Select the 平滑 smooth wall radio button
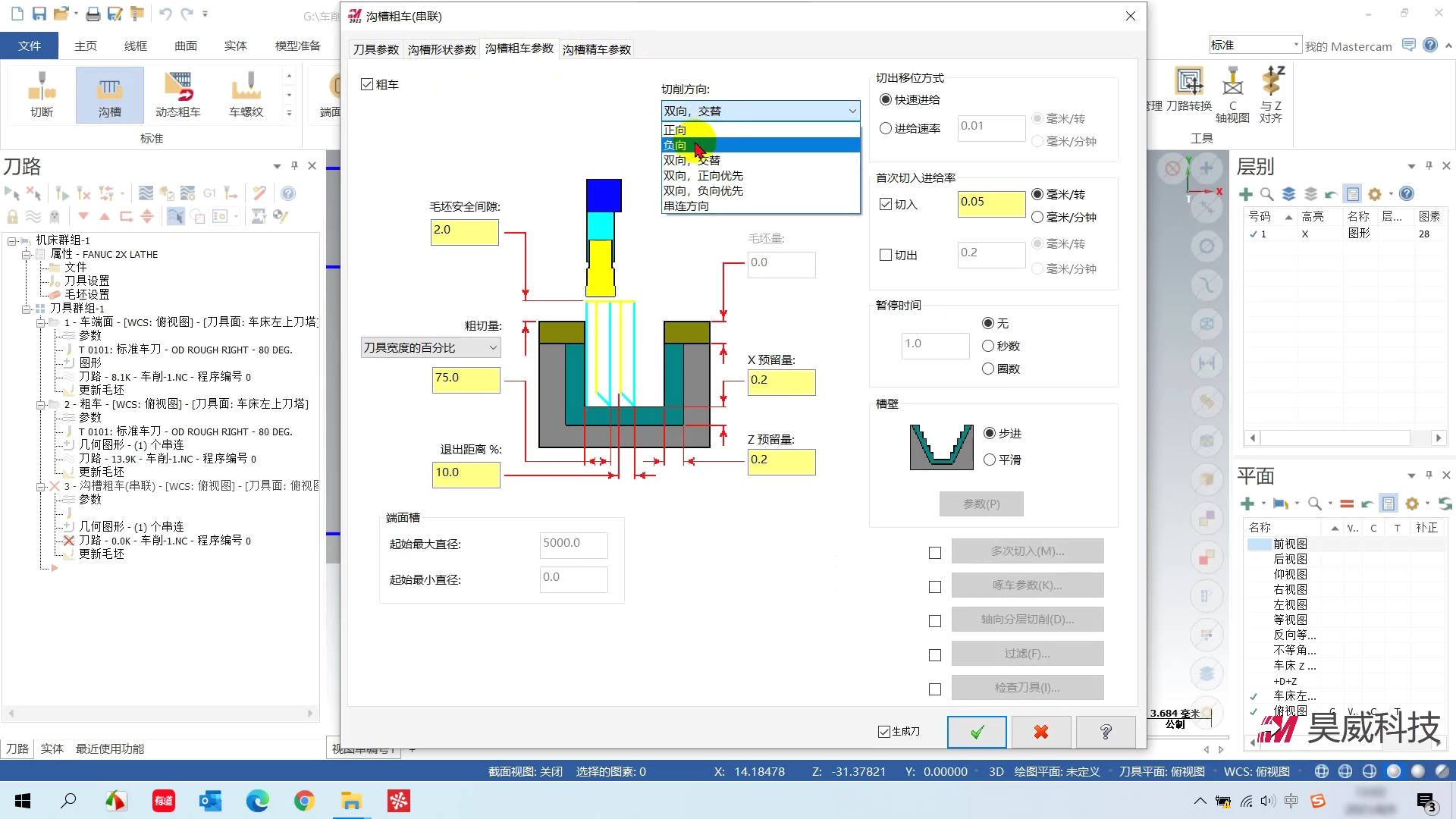Image resolution: width=1456 pixels, height=819 pixels. (989, 460)
